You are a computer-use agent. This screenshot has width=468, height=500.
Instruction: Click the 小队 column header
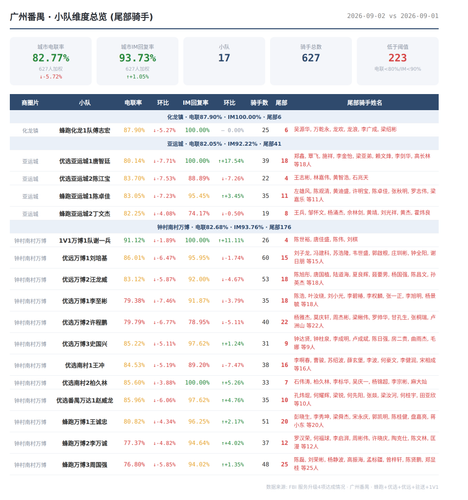pyautogui.click(x=85, y=103)
